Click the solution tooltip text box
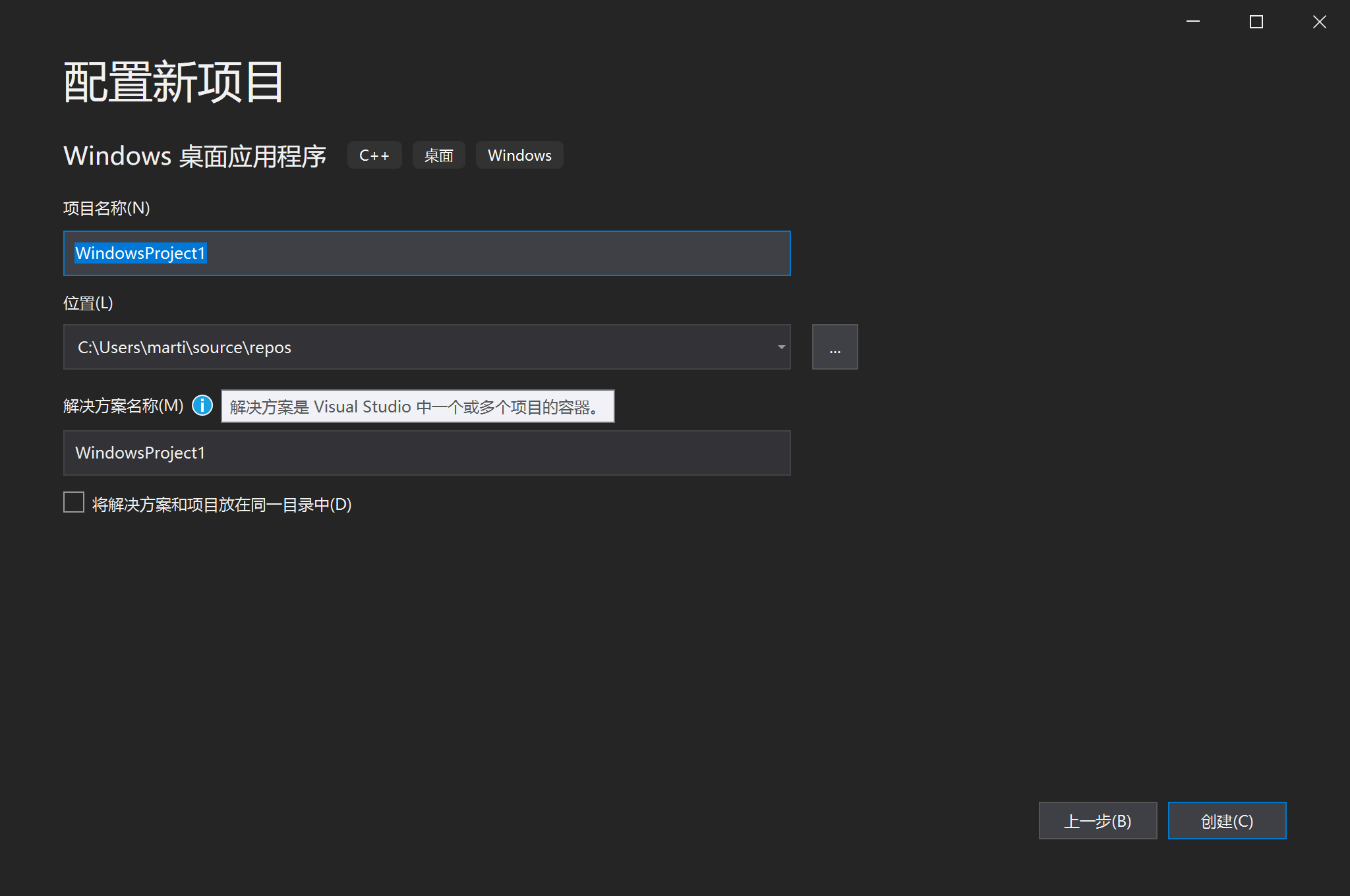 tap(417, 406)
